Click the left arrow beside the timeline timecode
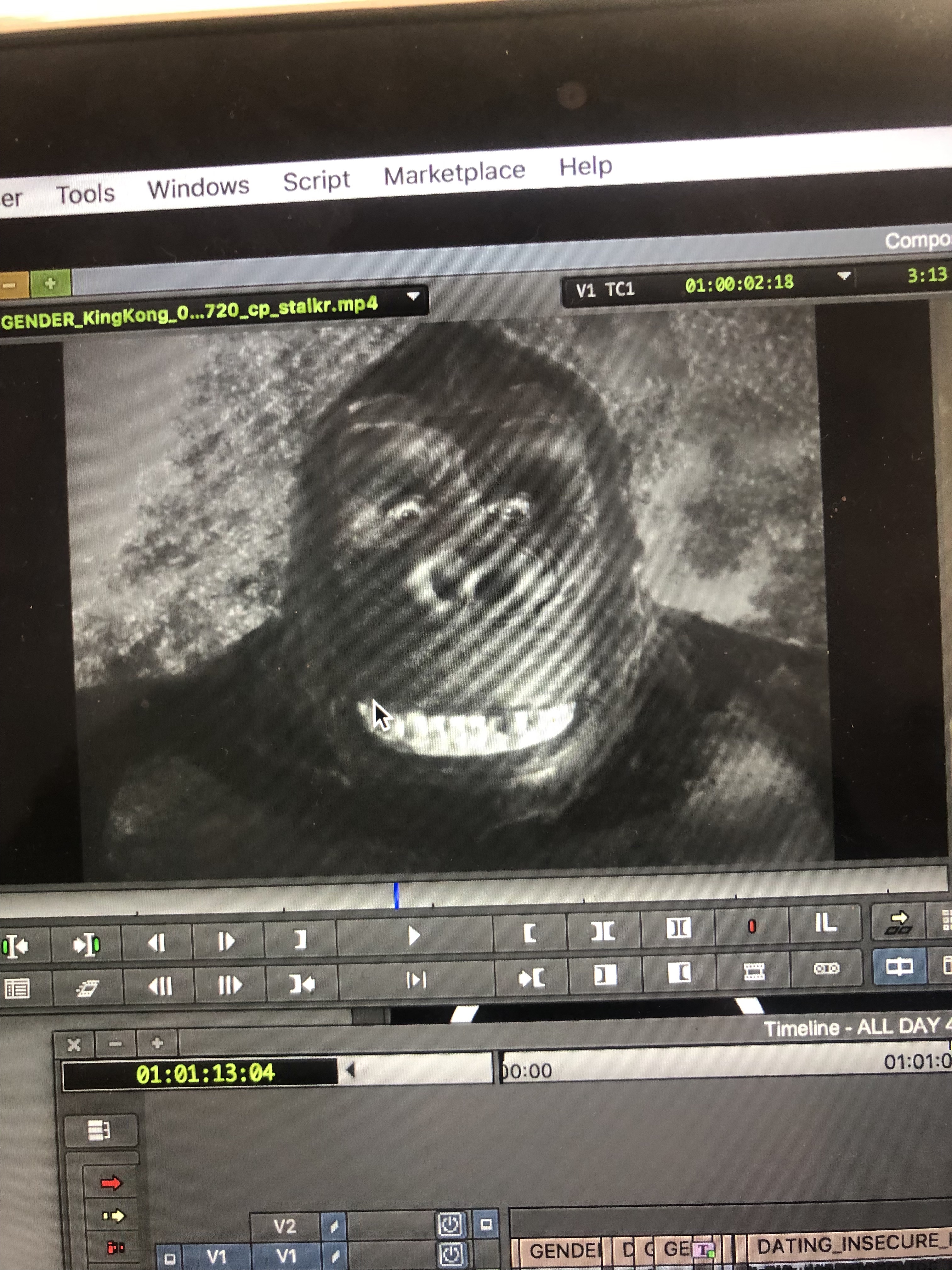952x1270 pixels. pyautogui.click(x=351, y=1070)
